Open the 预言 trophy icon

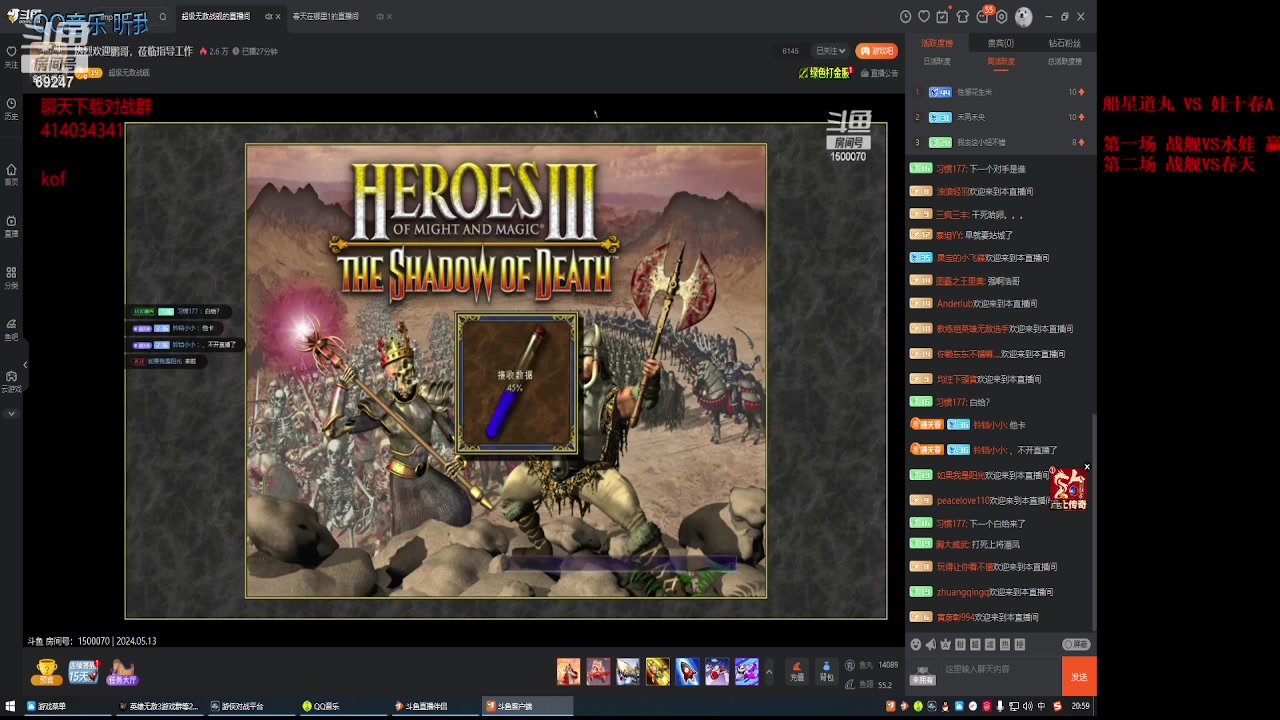point(46,672)
